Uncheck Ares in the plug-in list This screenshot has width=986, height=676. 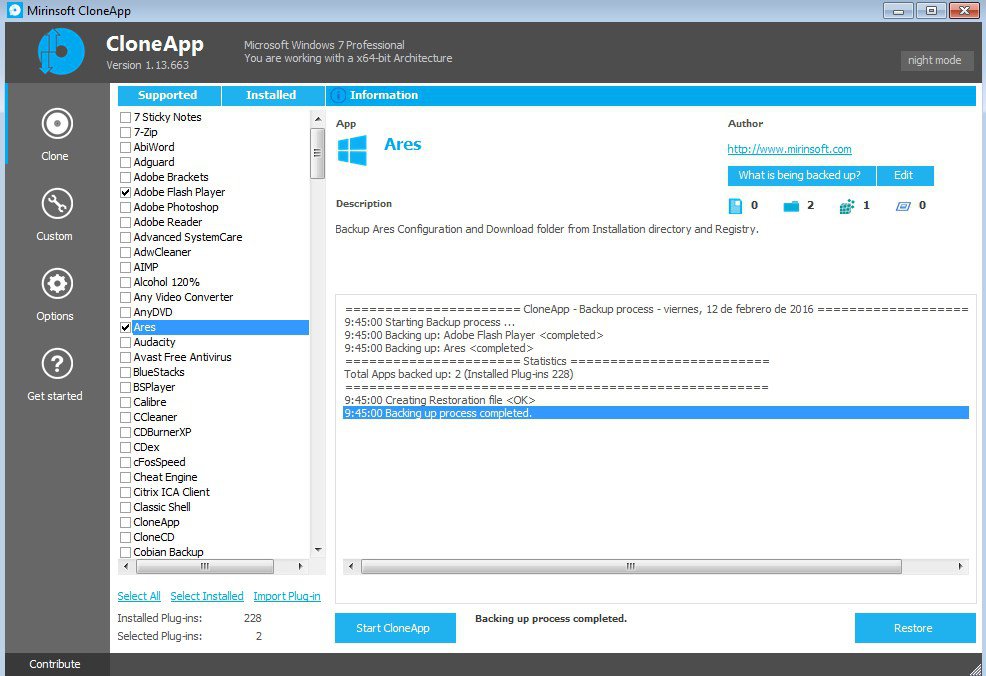[125, 327]
